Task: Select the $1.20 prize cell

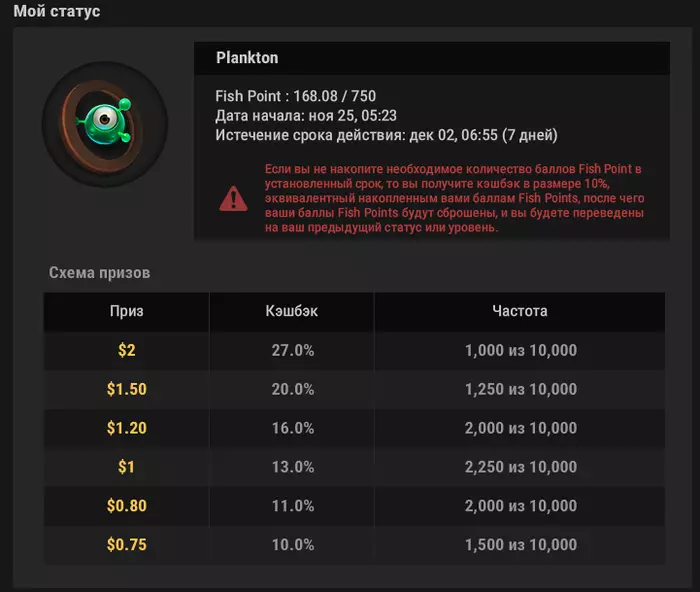Action: point(126,428)
